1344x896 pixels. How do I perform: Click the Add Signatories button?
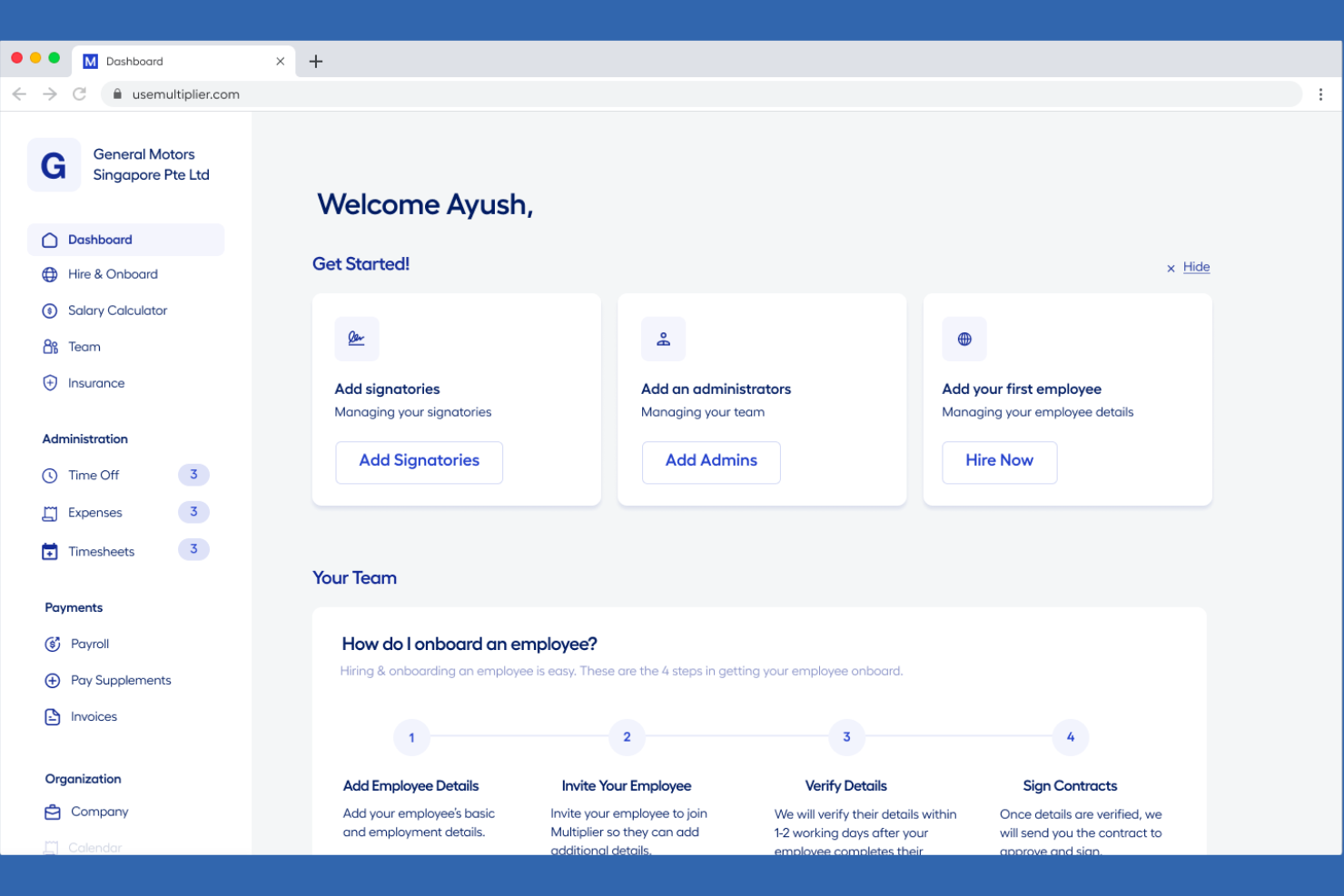[x=419, y=462]
